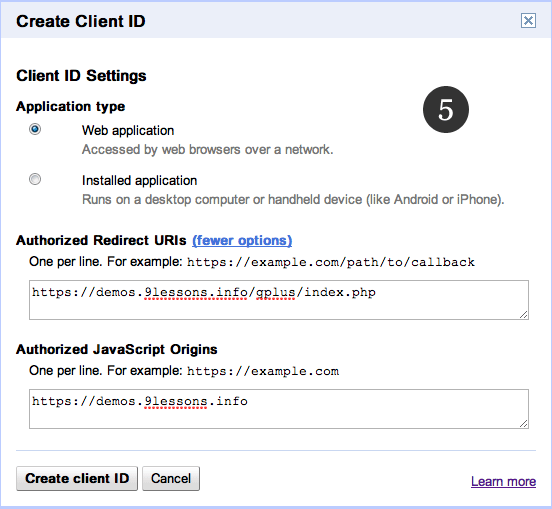552x509 pixels.
Task: Click the Installed application label text
Action: [x=139, y=181]
